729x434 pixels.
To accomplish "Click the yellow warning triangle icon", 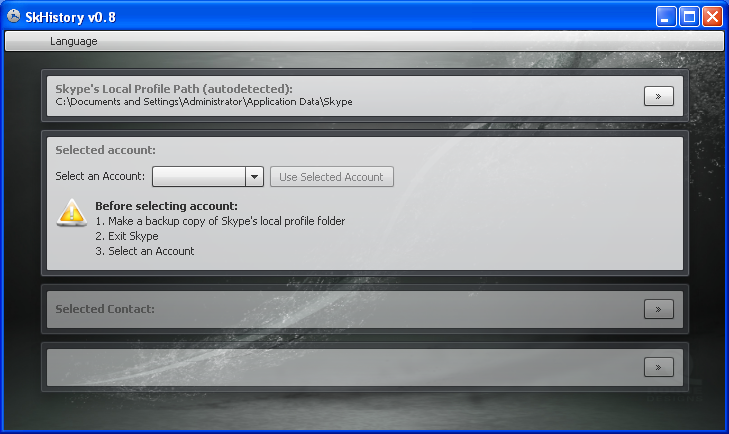I will click(72, 213).
